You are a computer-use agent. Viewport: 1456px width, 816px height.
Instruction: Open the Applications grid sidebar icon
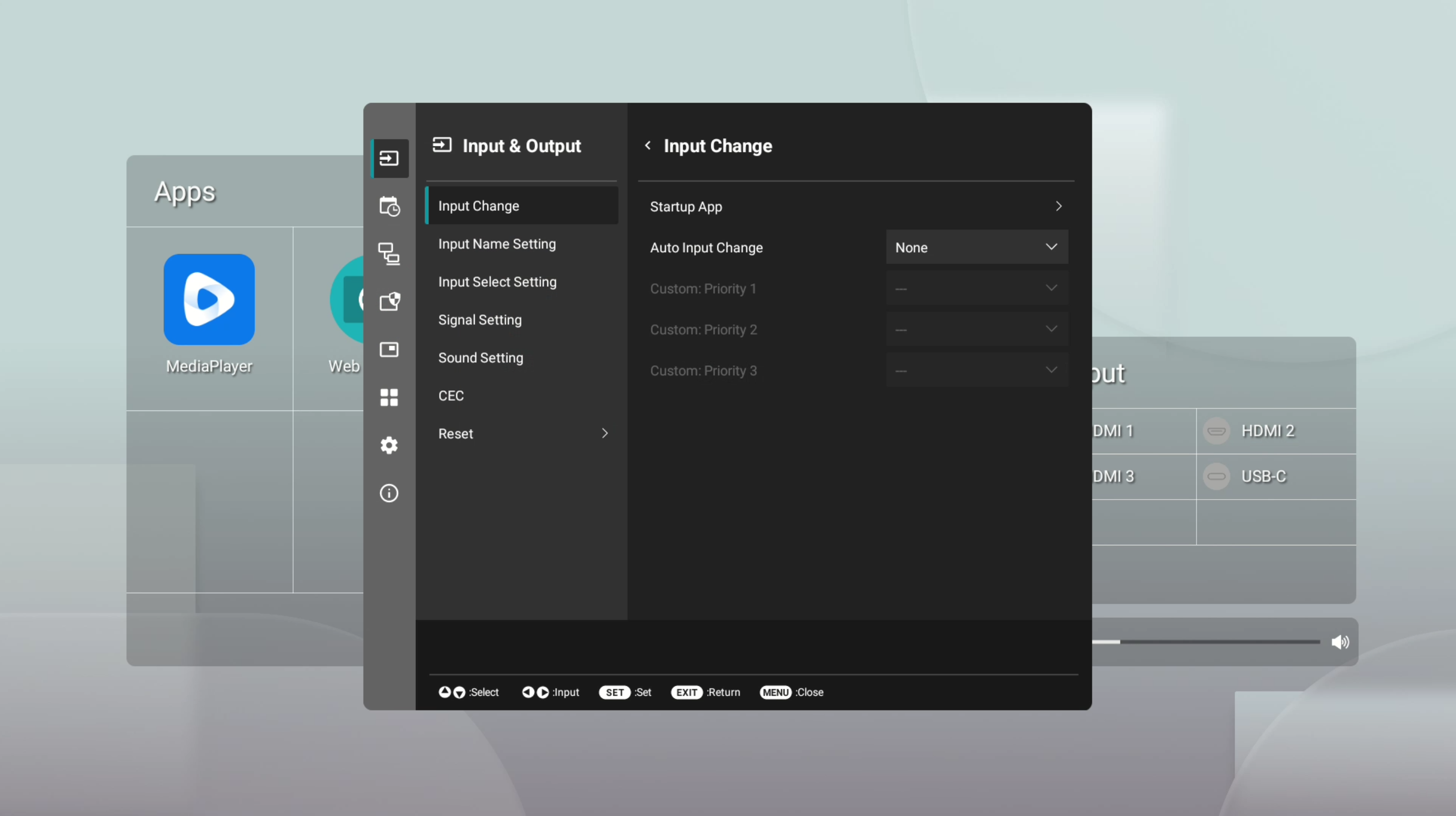389,397
